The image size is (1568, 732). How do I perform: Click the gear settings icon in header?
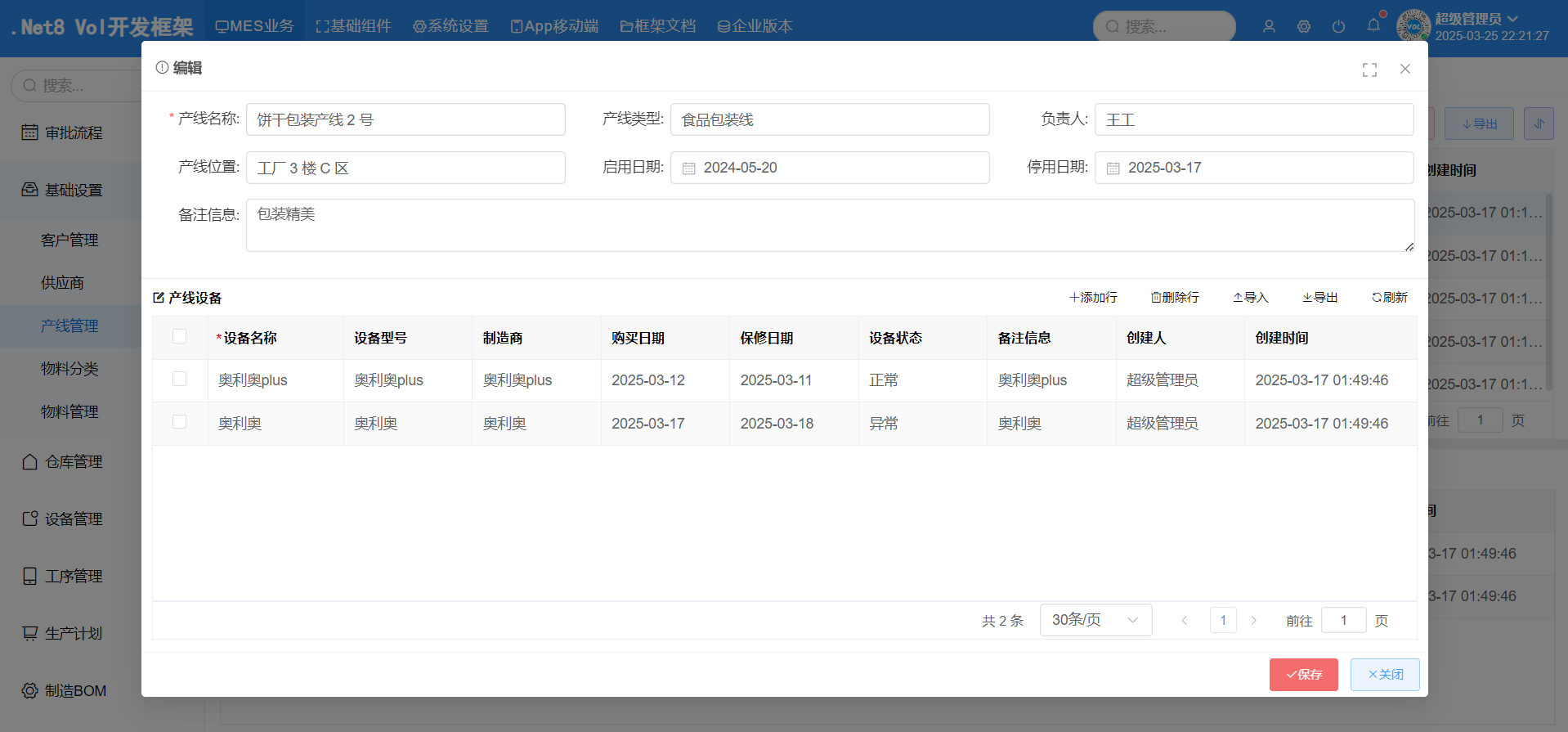(1304, 26)
